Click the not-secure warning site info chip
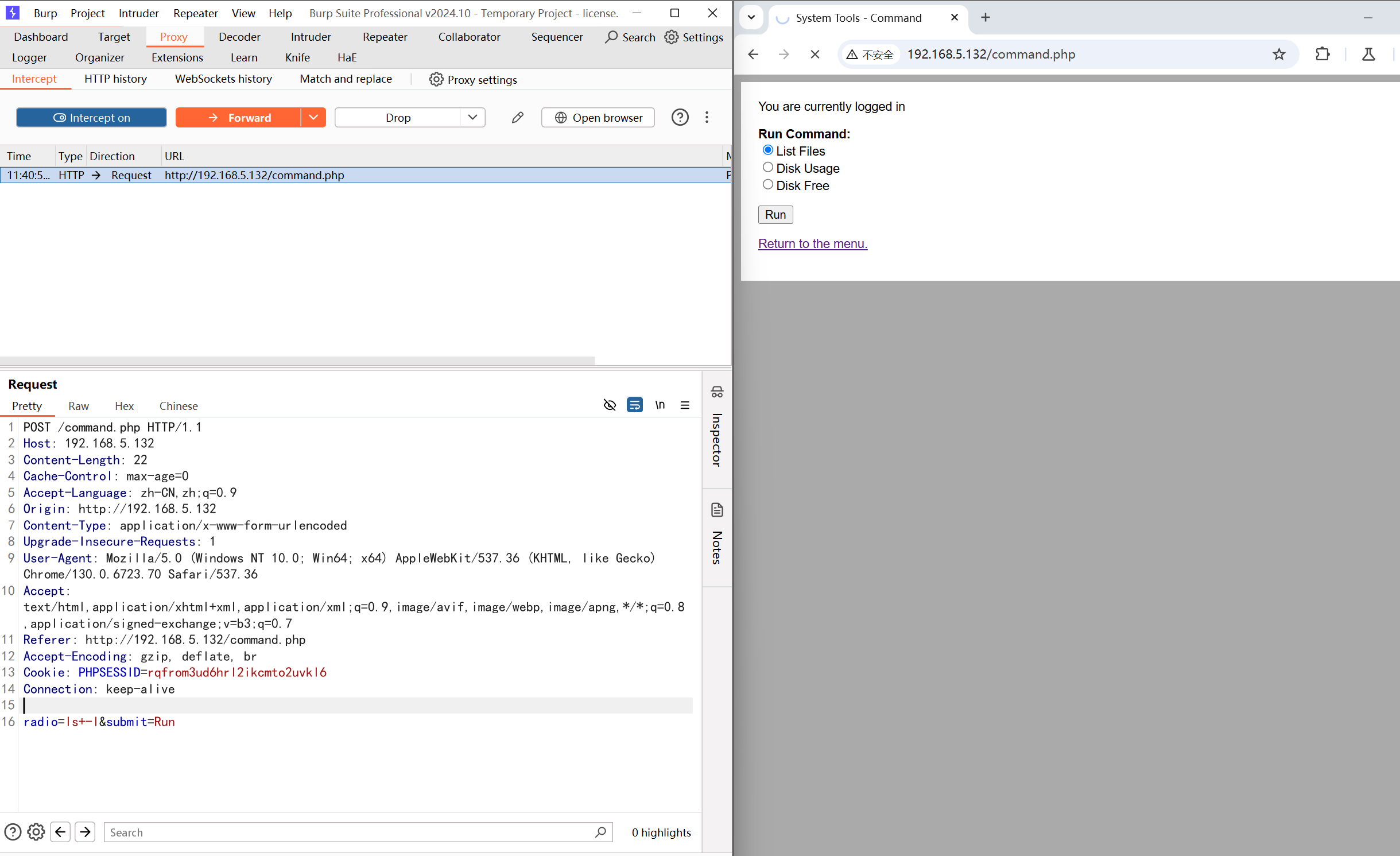Viewport: 1400px width, 856px height. tap(870, 55)
